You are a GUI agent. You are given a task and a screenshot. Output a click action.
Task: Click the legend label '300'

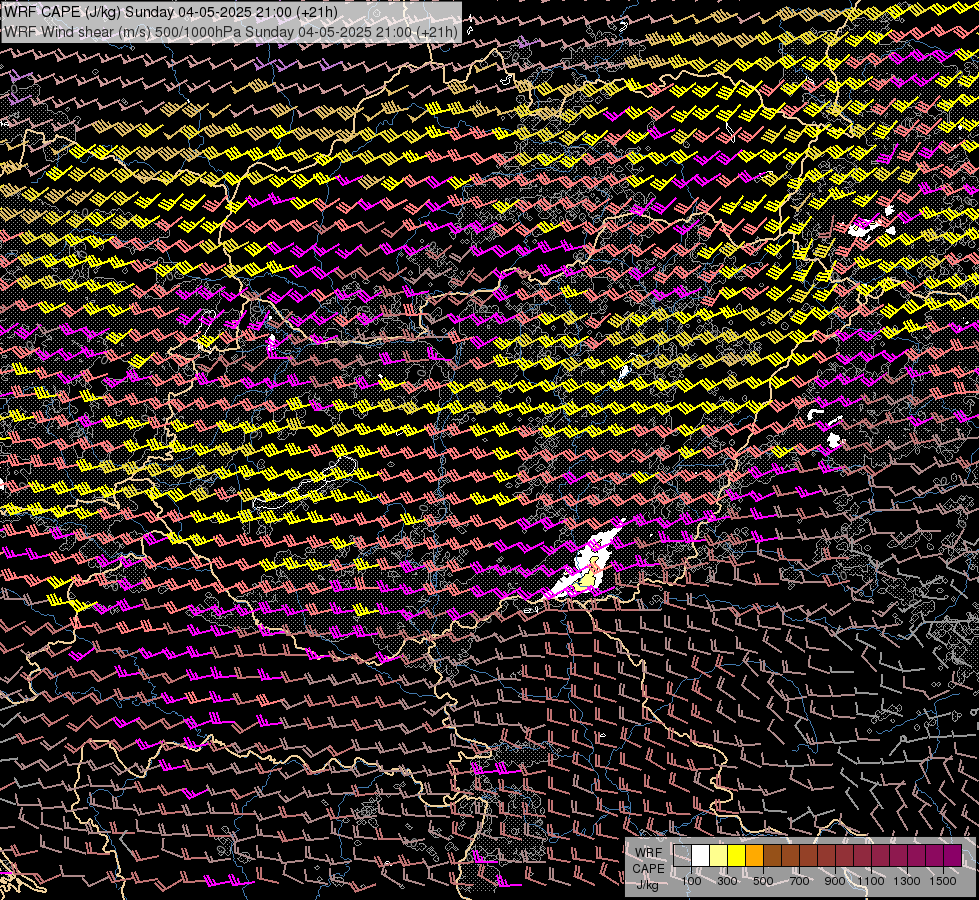click(727, 881)
